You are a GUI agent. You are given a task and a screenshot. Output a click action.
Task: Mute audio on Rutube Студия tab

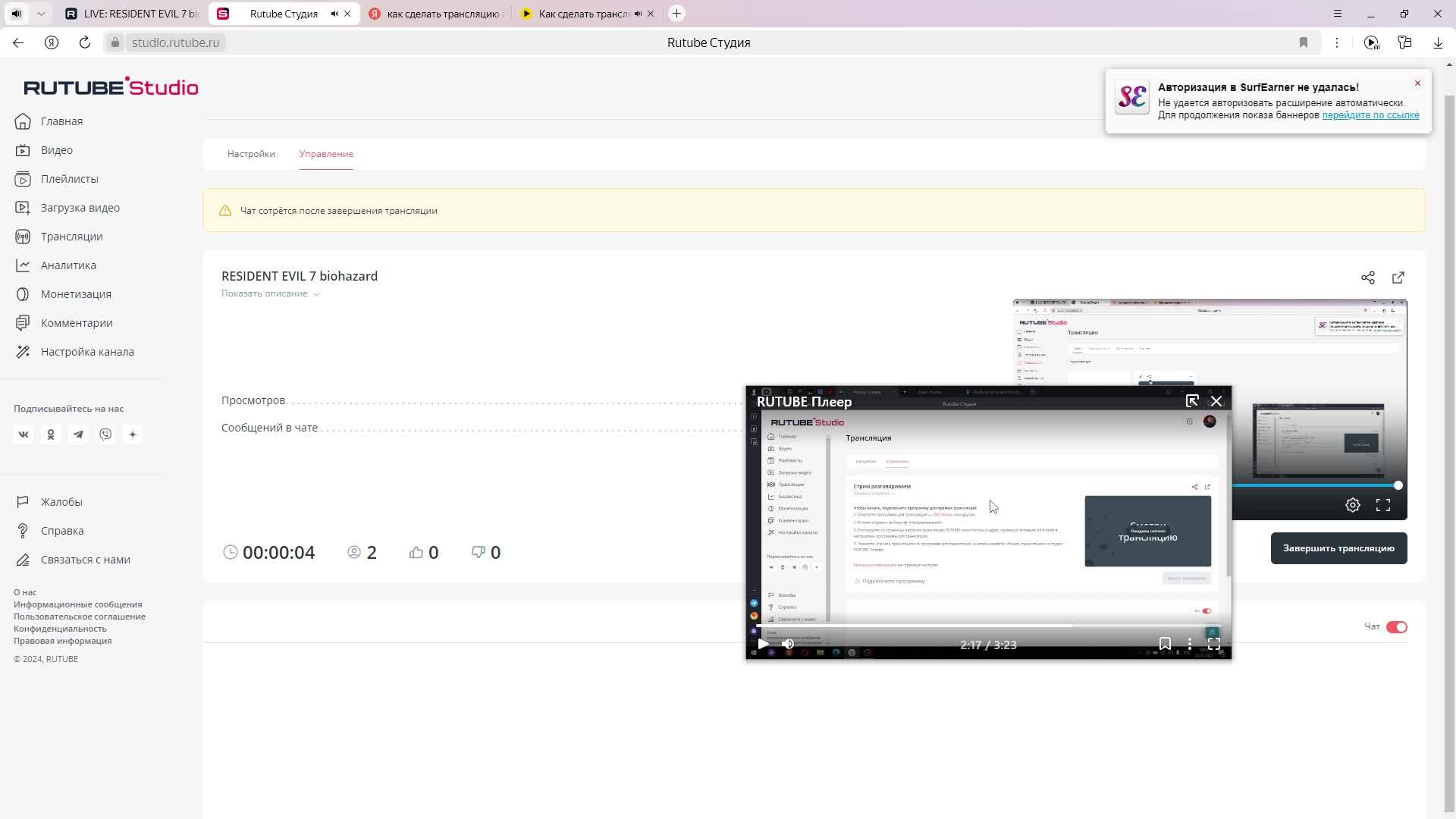click(x=334, y=14)
